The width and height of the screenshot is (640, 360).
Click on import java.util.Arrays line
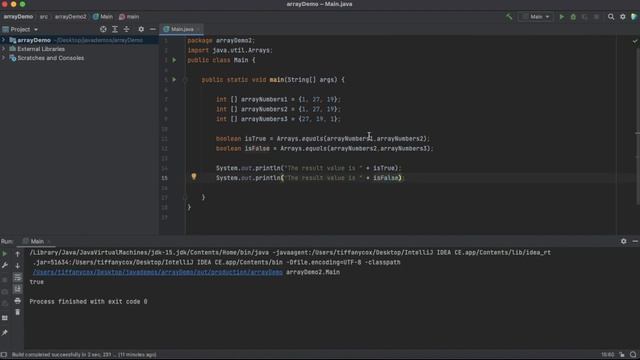(230, 50)
